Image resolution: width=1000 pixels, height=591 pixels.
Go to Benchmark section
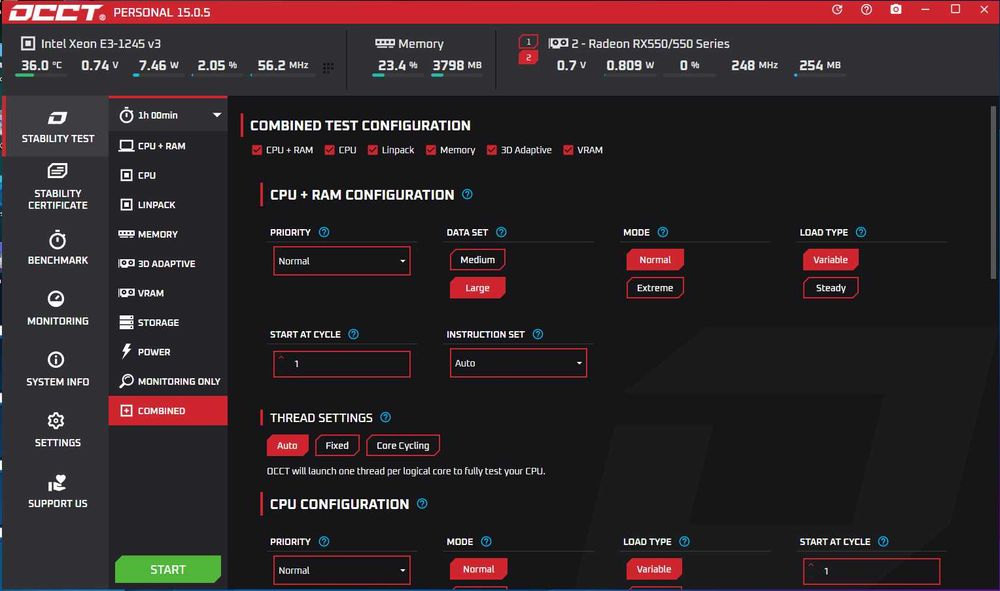pos(57,248)
